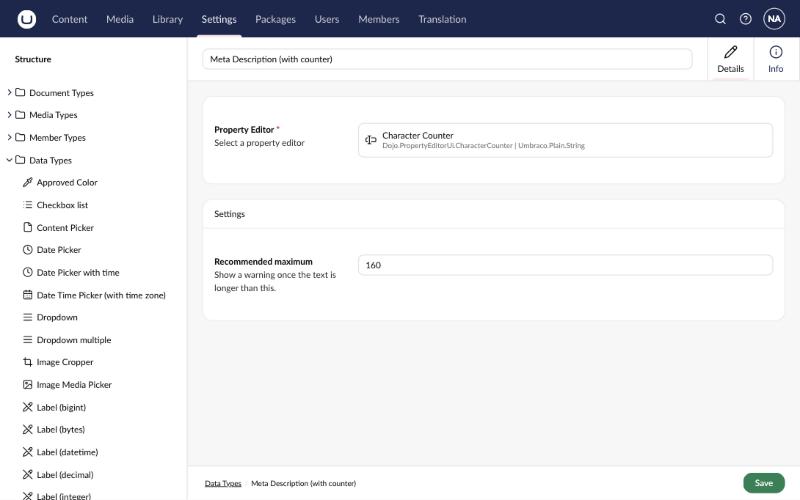Go to the Media section

[120, 19]
